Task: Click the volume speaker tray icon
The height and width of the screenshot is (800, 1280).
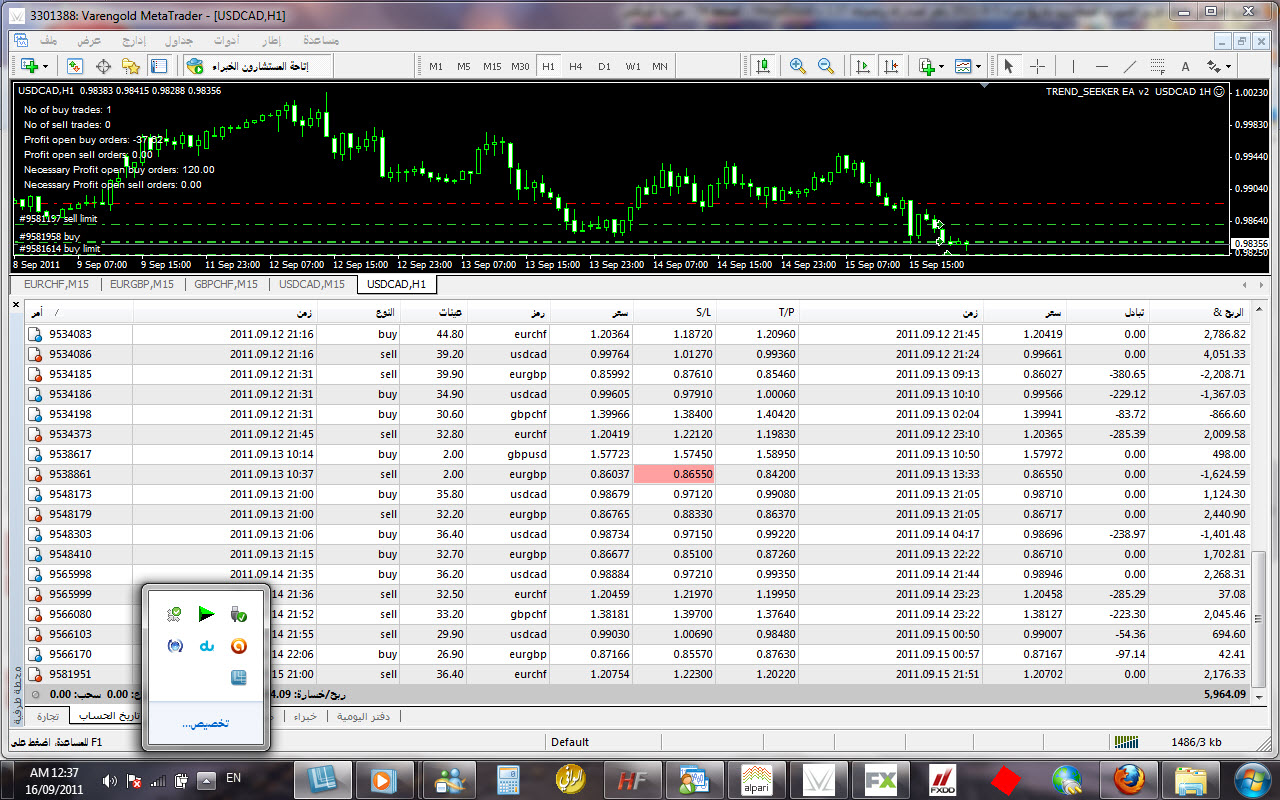Action: click(x=109, y=780)
